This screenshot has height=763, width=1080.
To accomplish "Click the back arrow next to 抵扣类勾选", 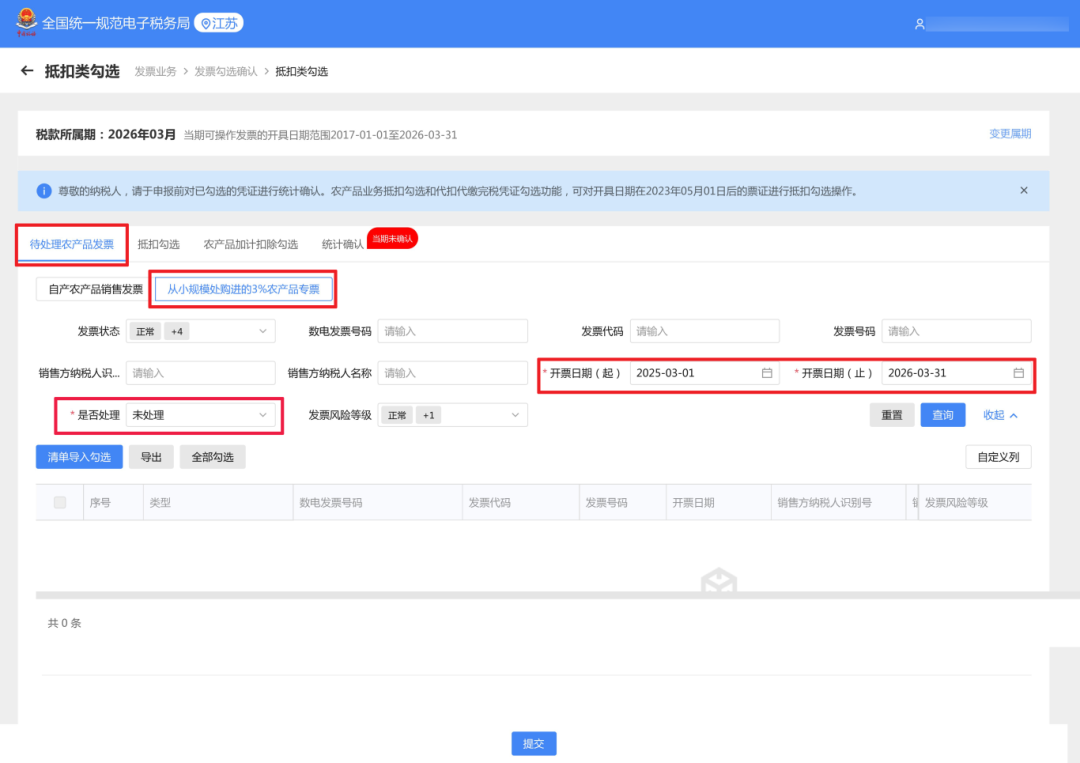I will click(x=27, y=70).
